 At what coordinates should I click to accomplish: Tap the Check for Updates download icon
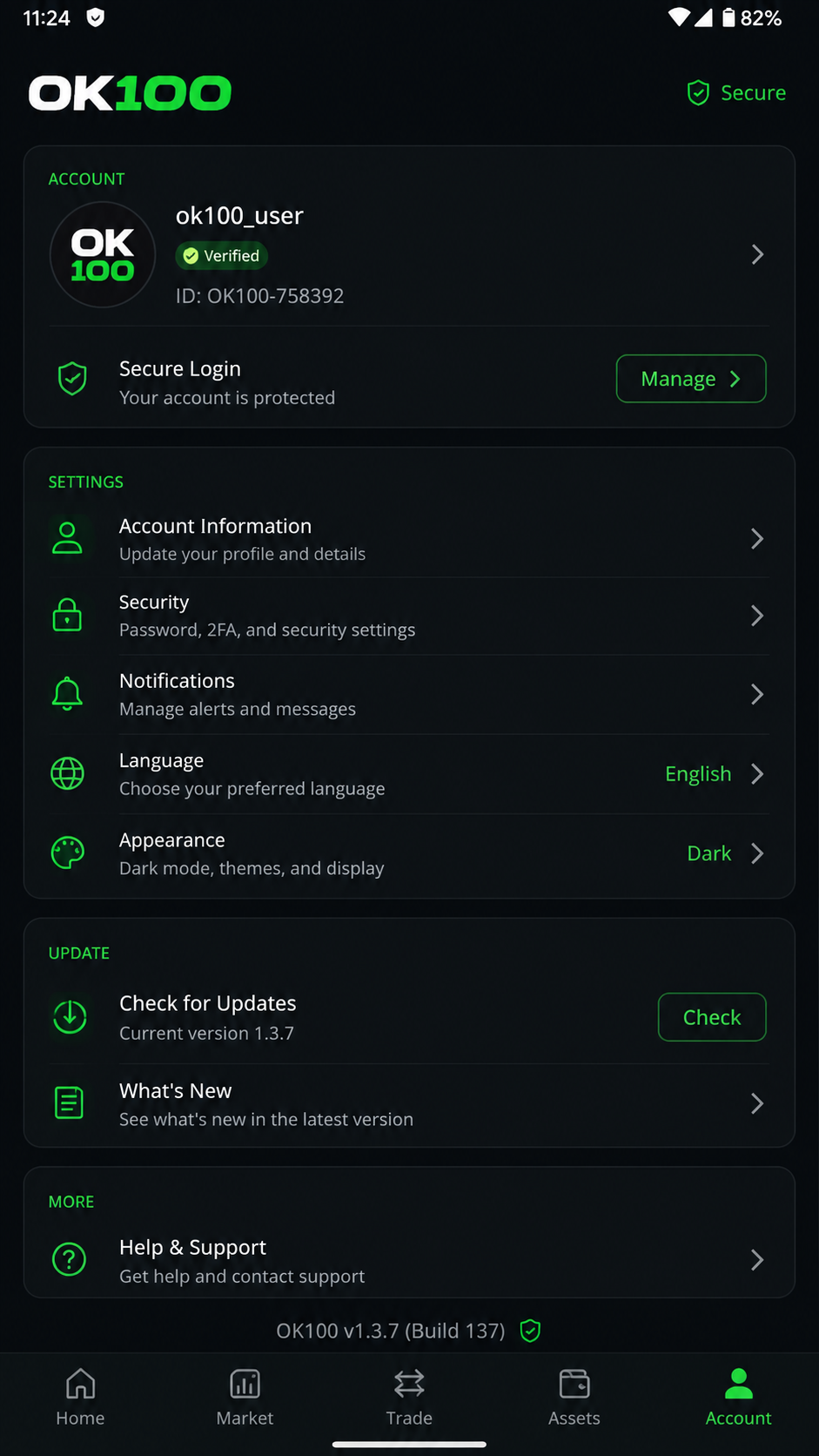(70, 1016)
